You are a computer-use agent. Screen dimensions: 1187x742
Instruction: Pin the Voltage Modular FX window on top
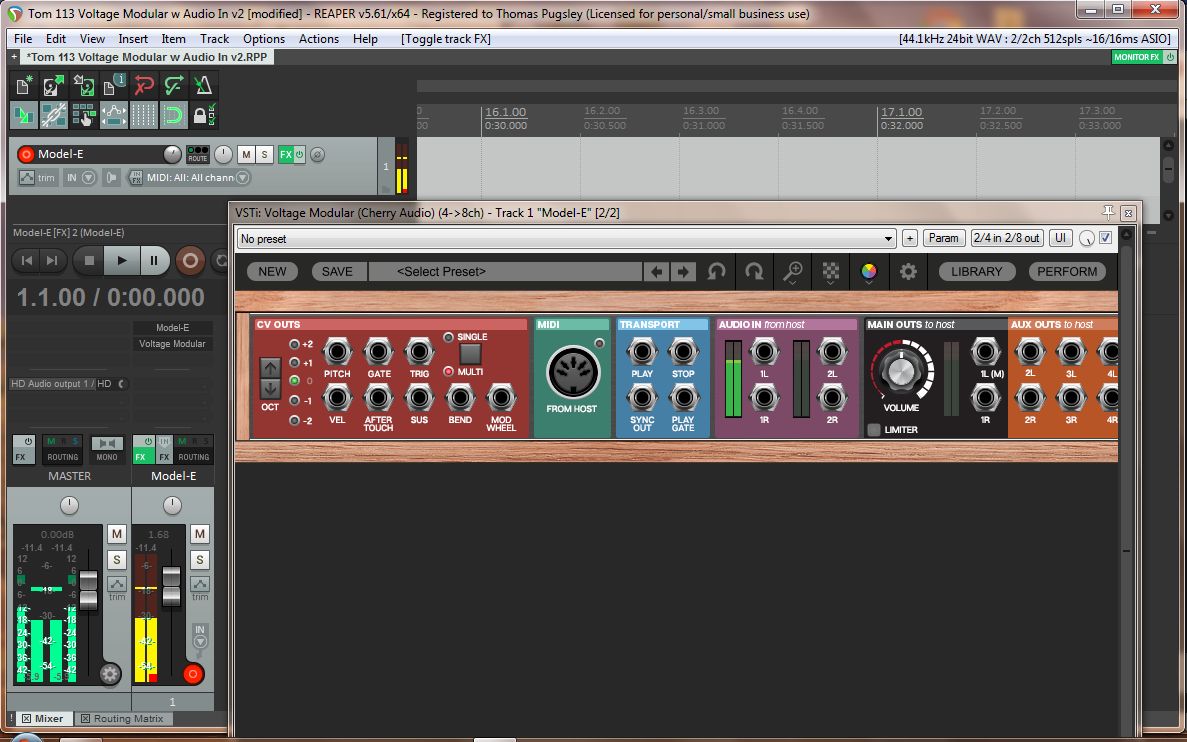pos(1108,212)
